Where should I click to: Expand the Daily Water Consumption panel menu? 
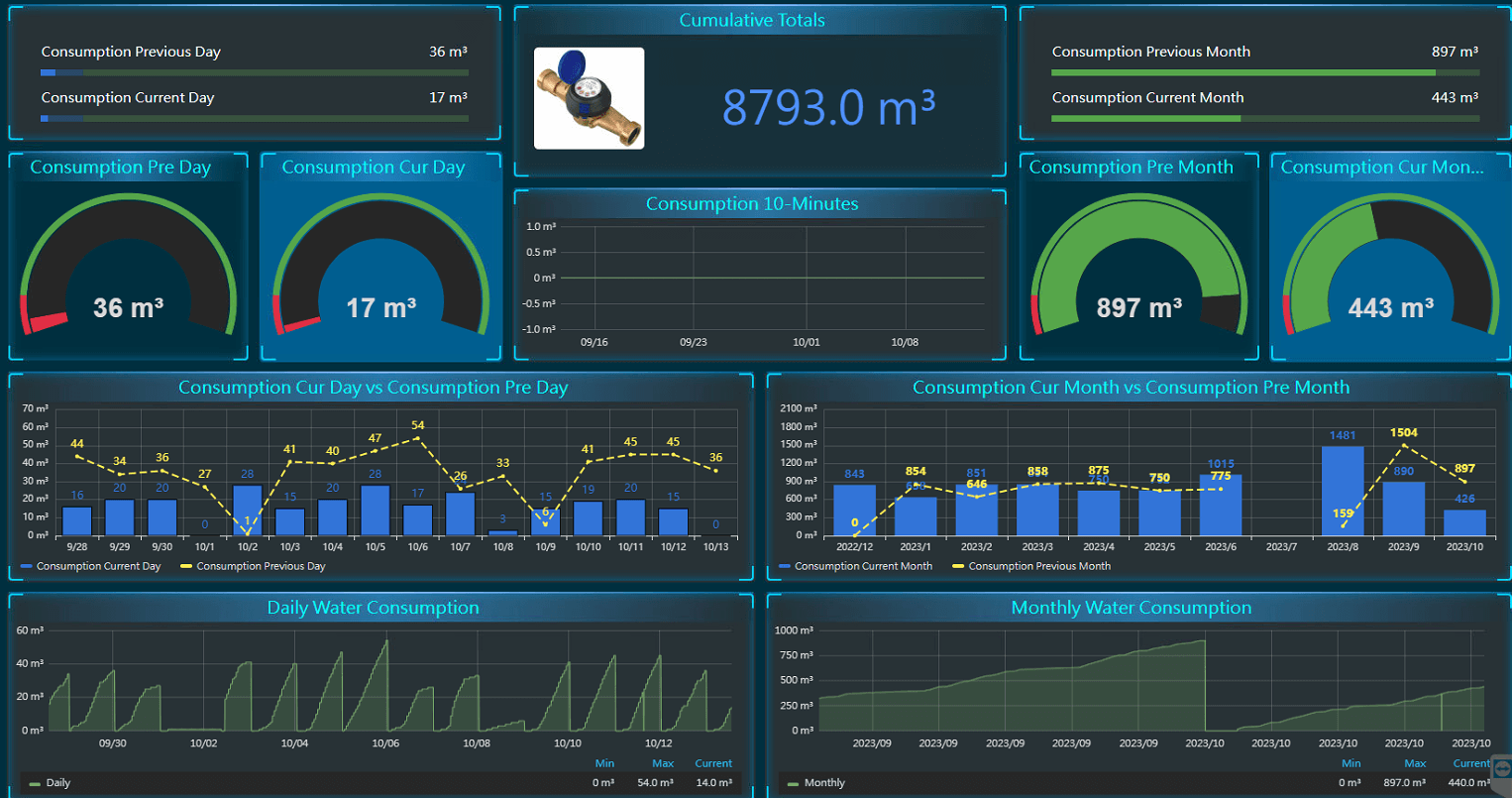tap(373, 608)
